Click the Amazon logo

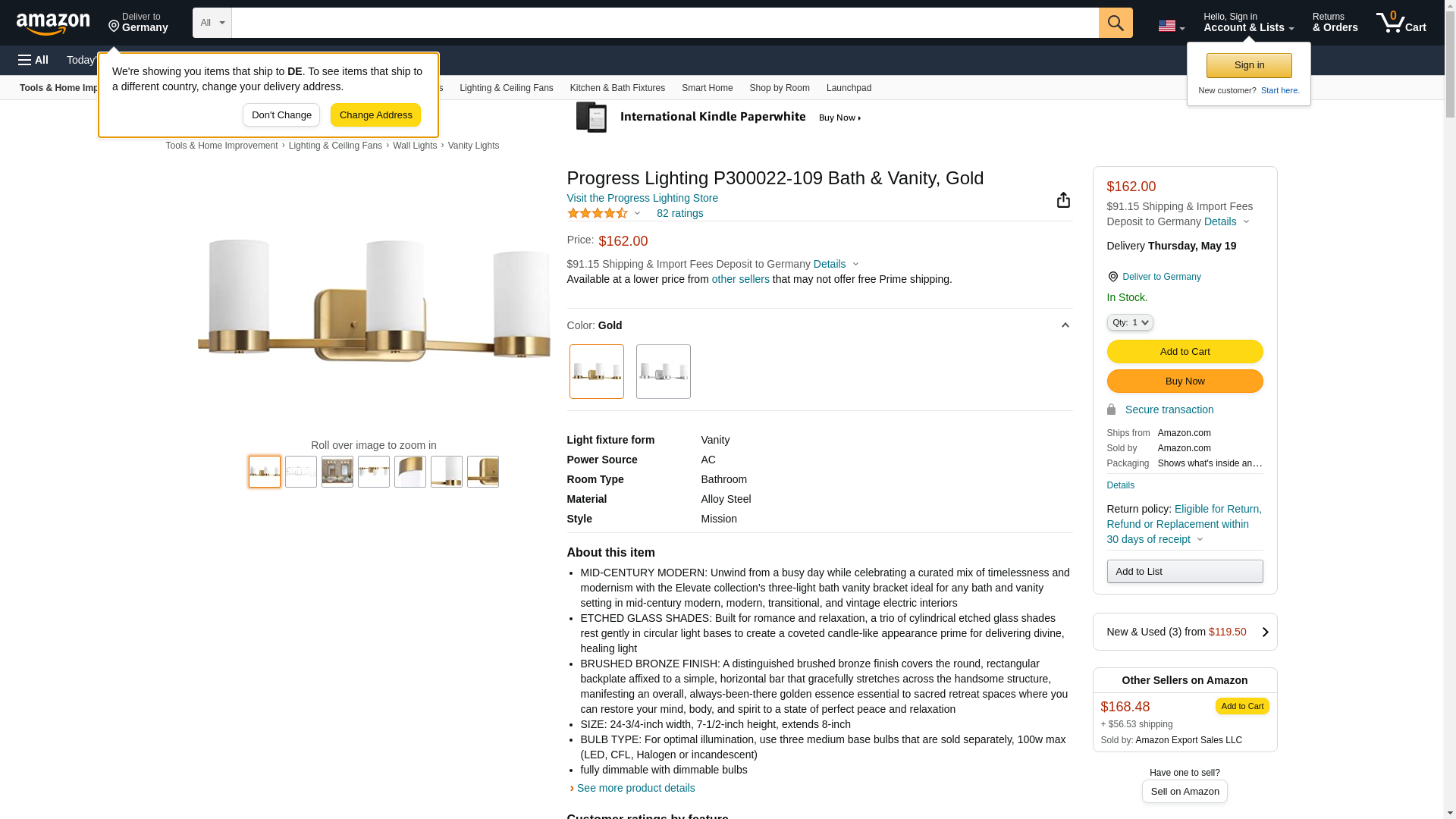[x=53, y=24]
